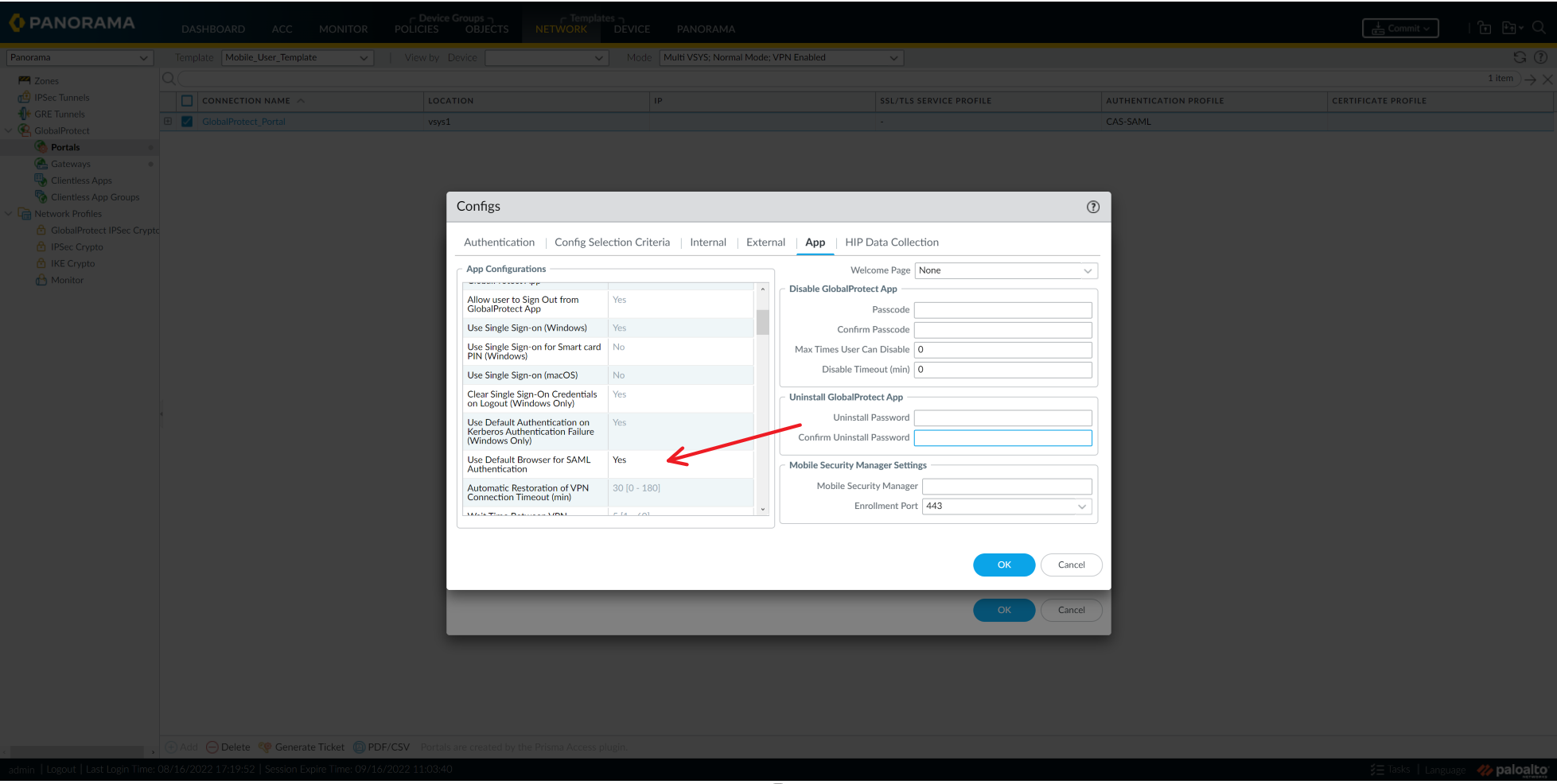Click the sidebar horizontal scrollbar
This screenshot has height=784, width=1557.
point(76,752)
